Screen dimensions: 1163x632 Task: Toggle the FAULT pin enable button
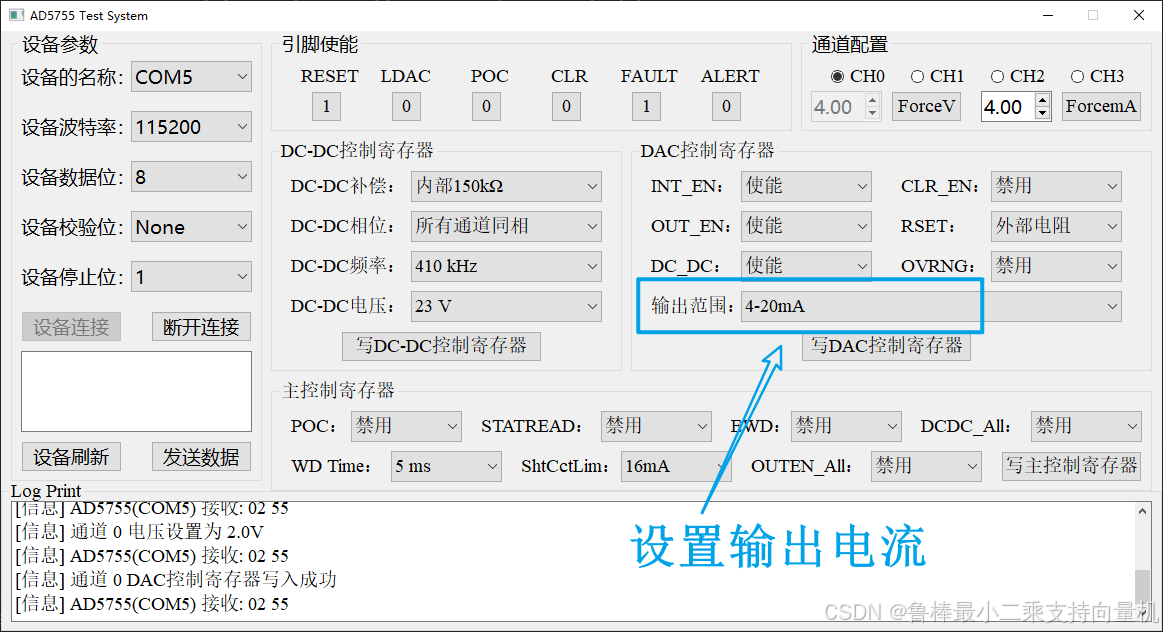[645, 106]
